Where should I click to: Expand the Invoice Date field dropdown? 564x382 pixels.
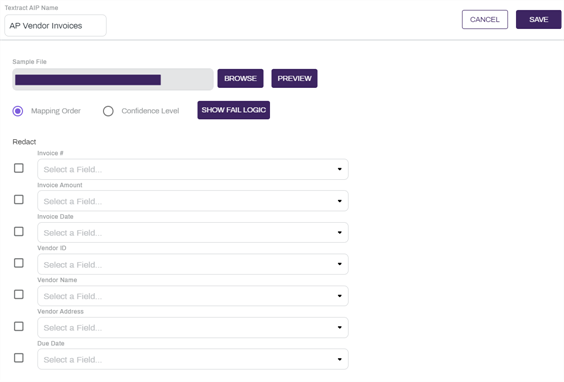coord(193,233)
